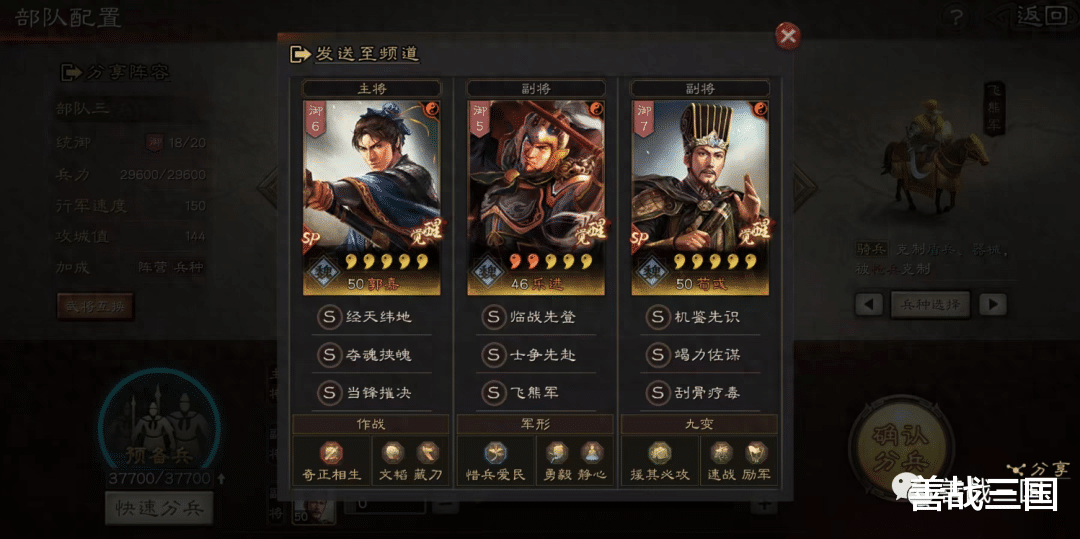Confirm allocation with 确认分兵 button
This screenshot has height=539, width=1080.
point(901,449)
